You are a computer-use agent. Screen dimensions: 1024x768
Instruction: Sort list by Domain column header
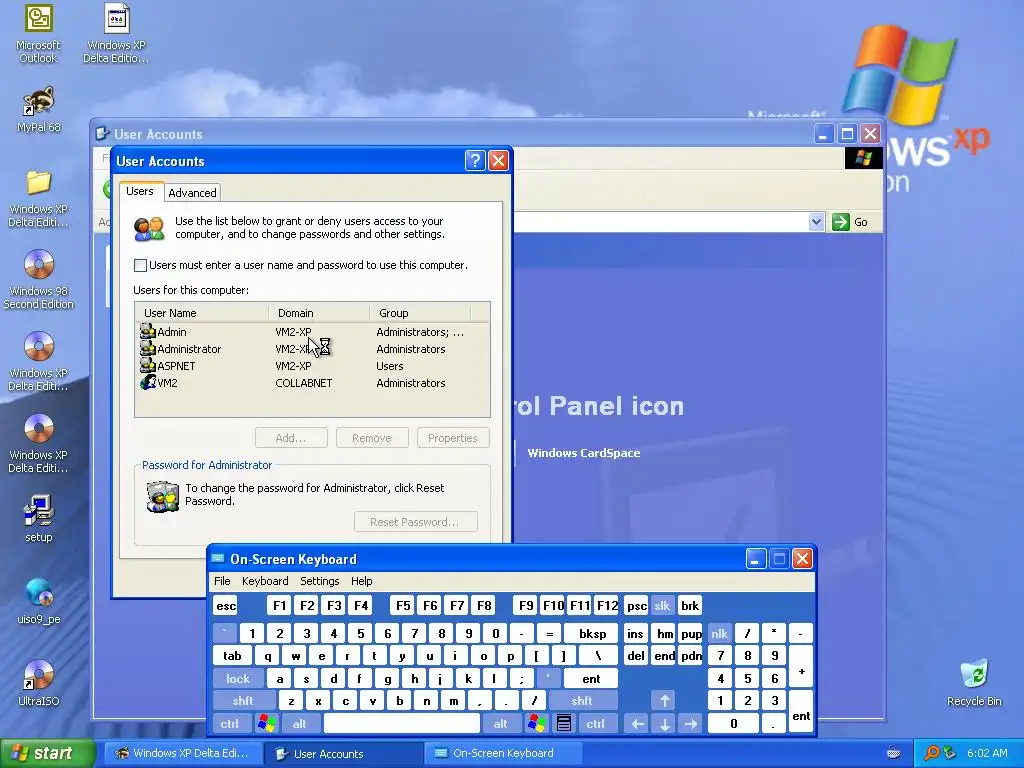(319, 313)
